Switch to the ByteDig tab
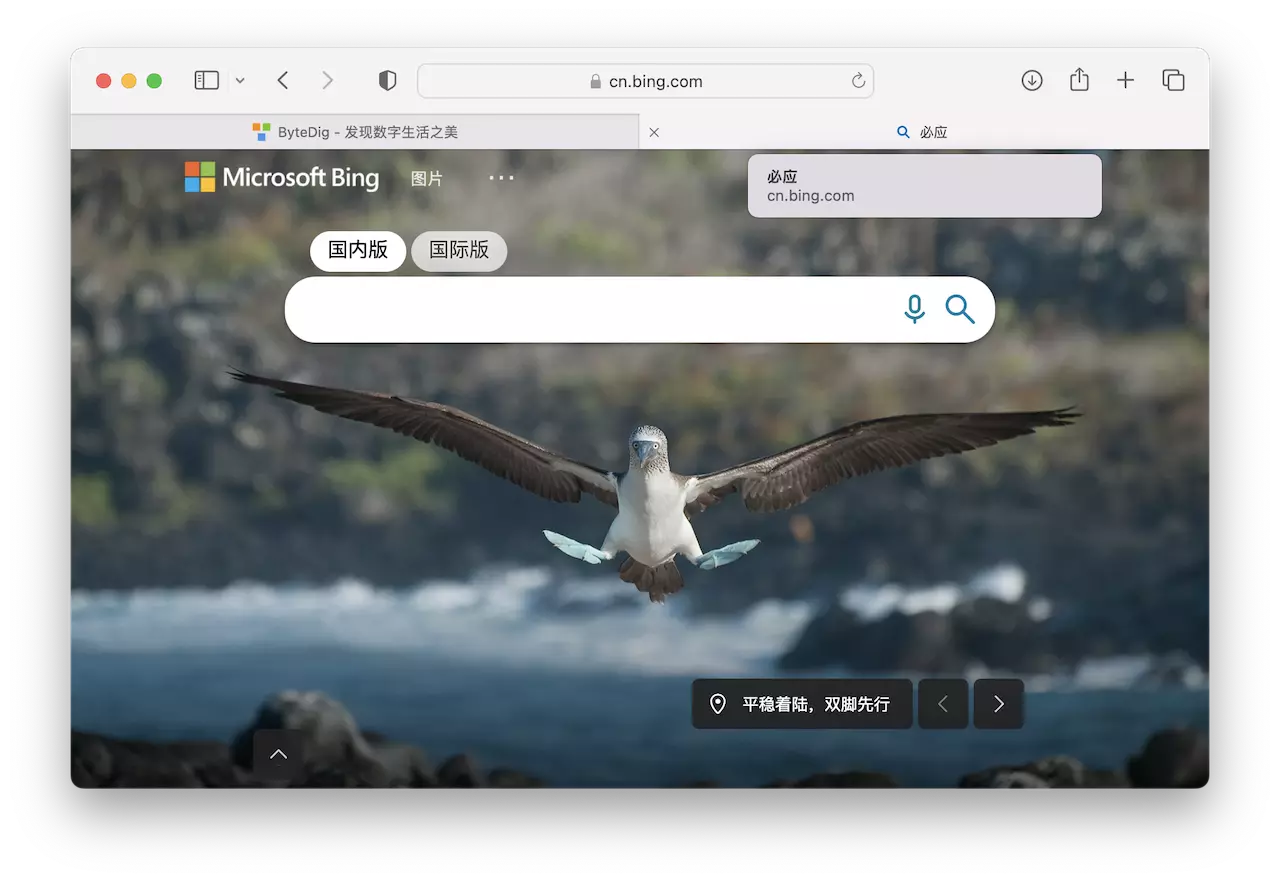 [355, 132]
